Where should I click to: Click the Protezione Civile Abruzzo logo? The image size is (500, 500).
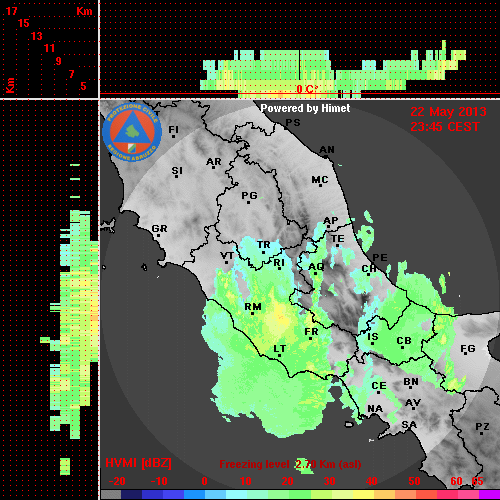[x=132, y=133]
